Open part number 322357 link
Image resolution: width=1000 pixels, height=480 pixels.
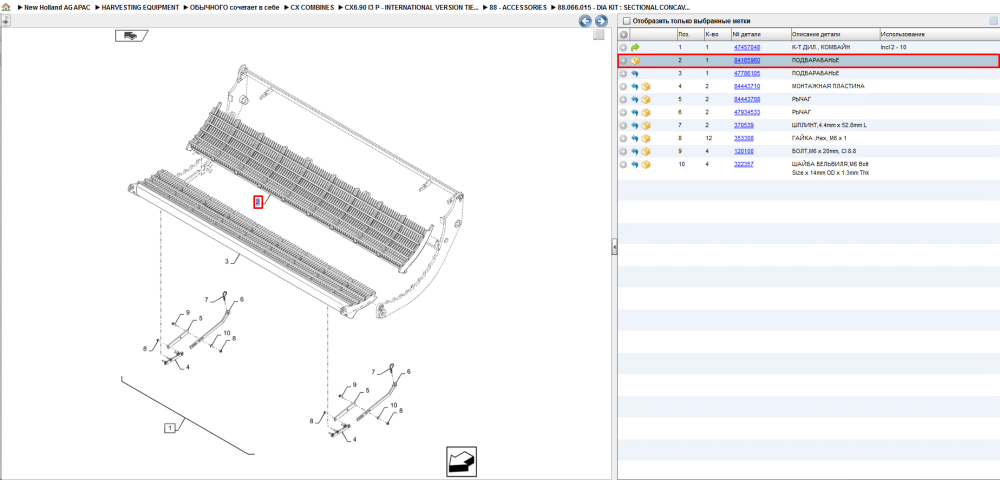(744, 164)
